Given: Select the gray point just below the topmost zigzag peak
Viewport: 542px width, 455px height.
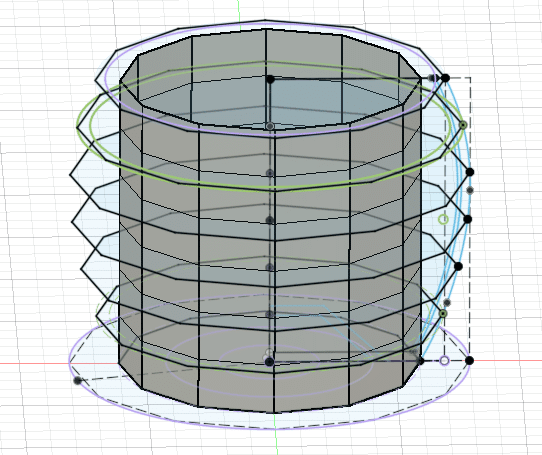Looking at the screenshot, I should [469, 190].
